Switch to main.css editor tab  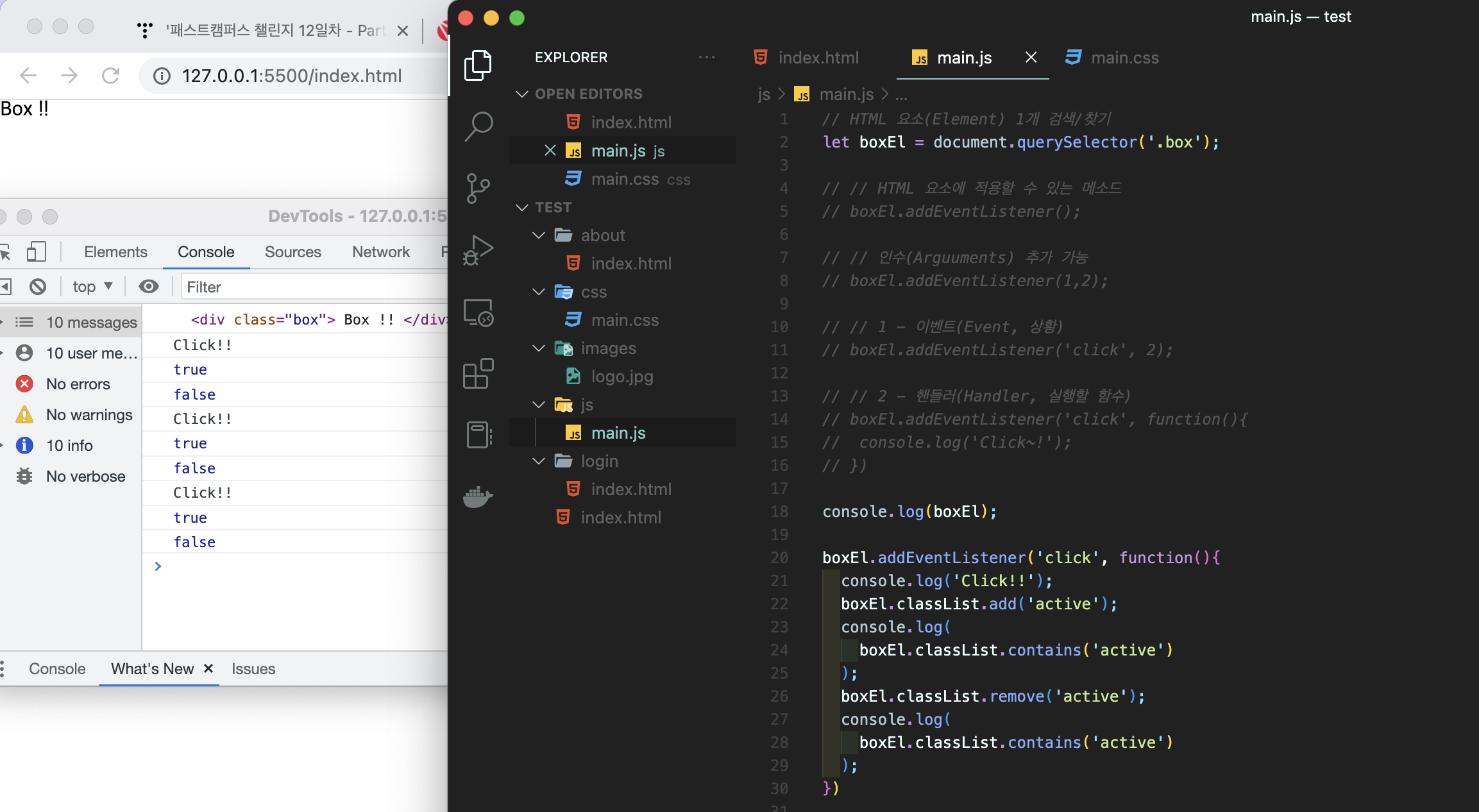point(1113,58)
